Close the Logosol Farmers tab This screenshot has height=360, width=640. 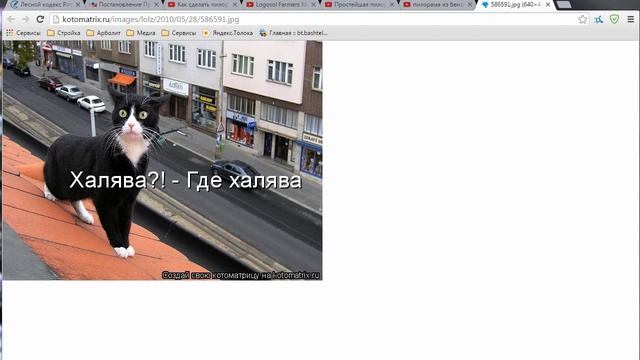pos(313,5)
